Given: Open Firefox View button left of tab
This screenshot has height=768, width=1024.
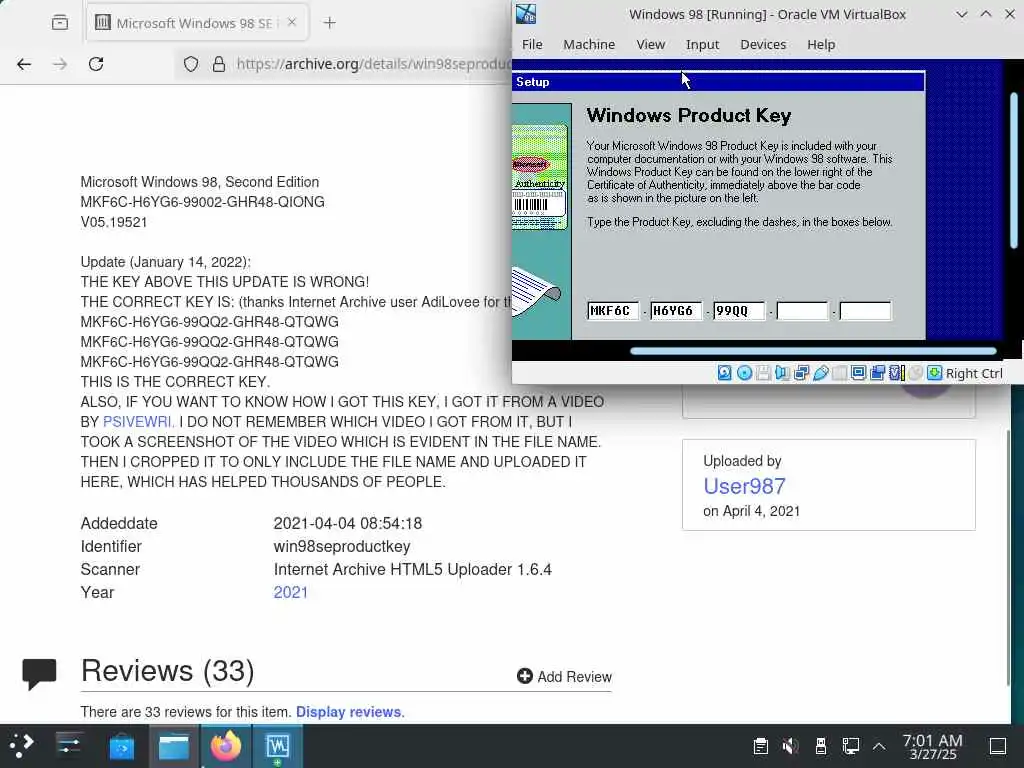Looking at the screenshot, I should (x=60, y=23).
